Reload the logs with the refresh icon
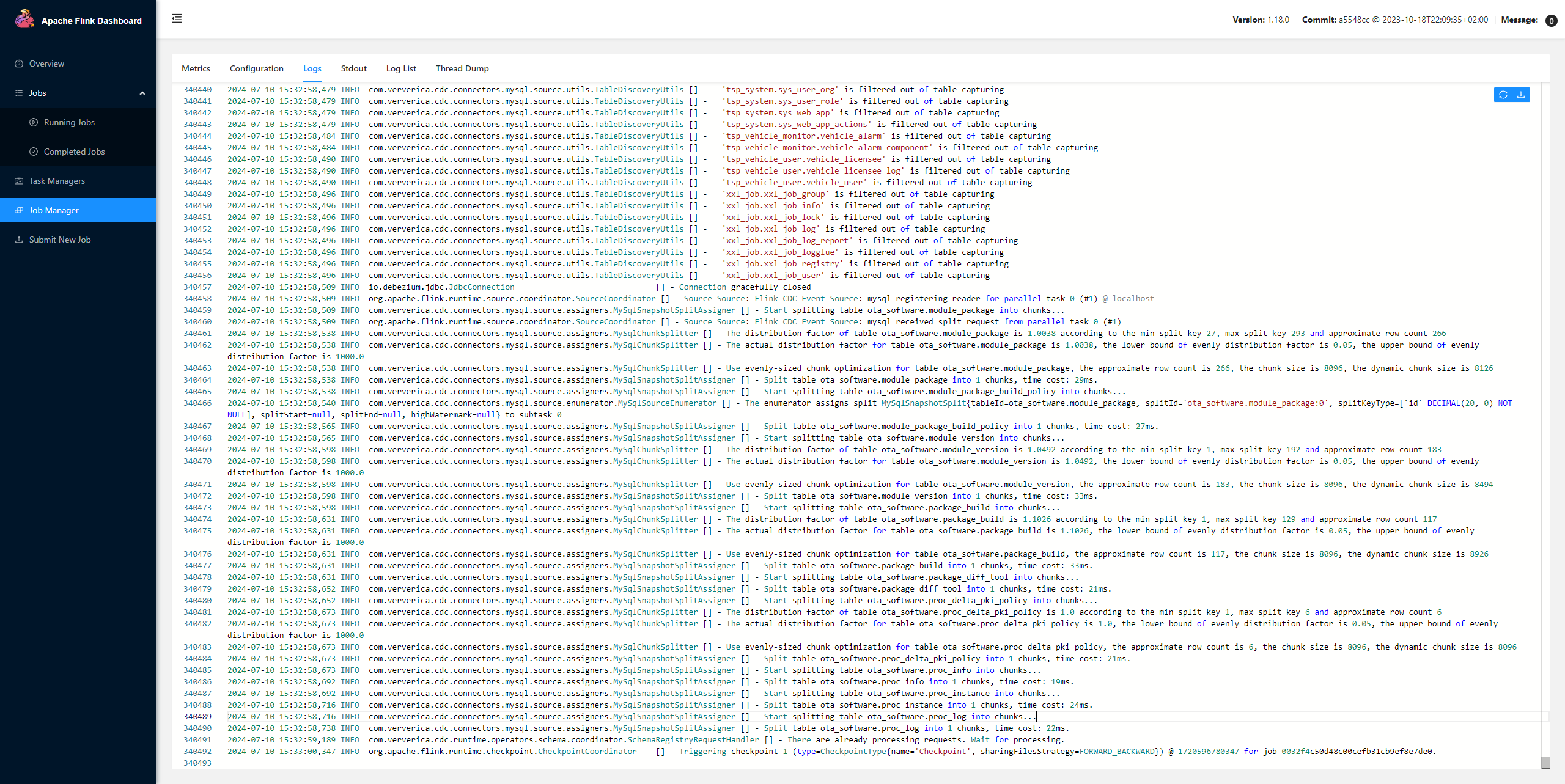Screen dimensions: 1565x784 [x=1503, y=95]
